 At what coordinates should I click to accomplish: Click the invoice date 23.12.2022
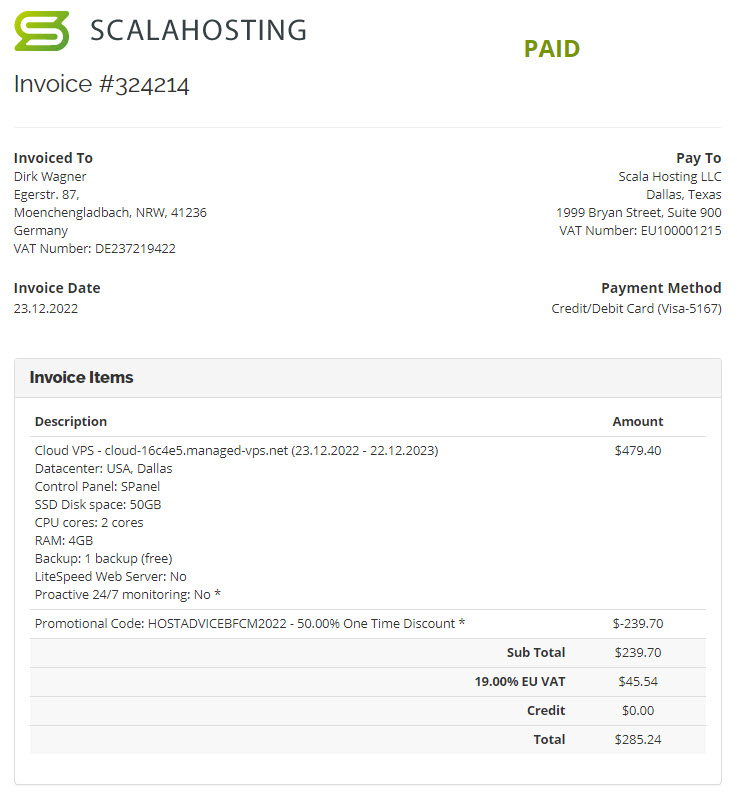click(46, 309)
